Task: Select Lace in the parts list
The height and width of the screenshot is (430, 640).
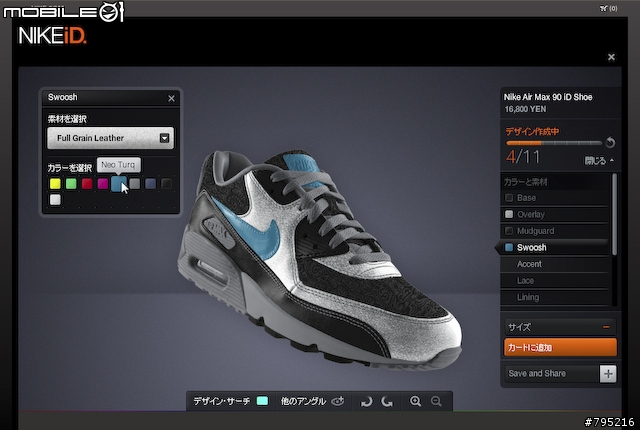Action: (555, 281)
